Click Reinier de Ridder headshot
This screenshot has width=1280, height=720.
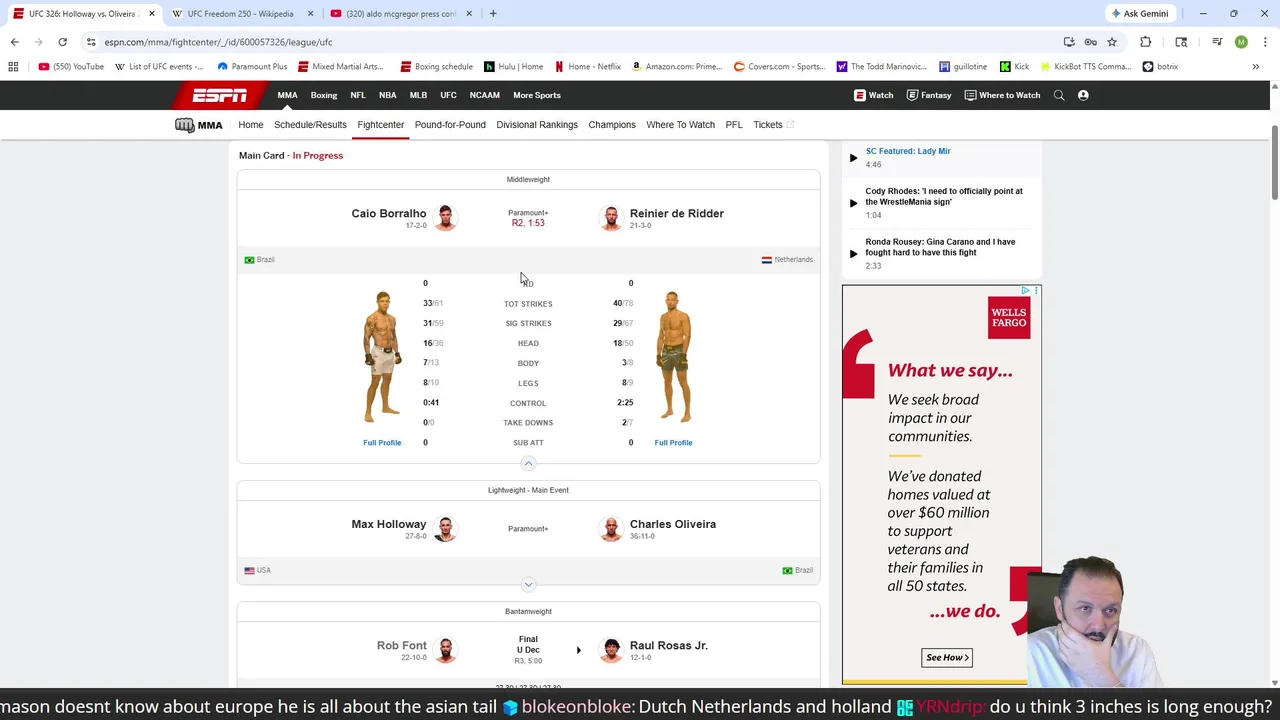pos(610,218)
